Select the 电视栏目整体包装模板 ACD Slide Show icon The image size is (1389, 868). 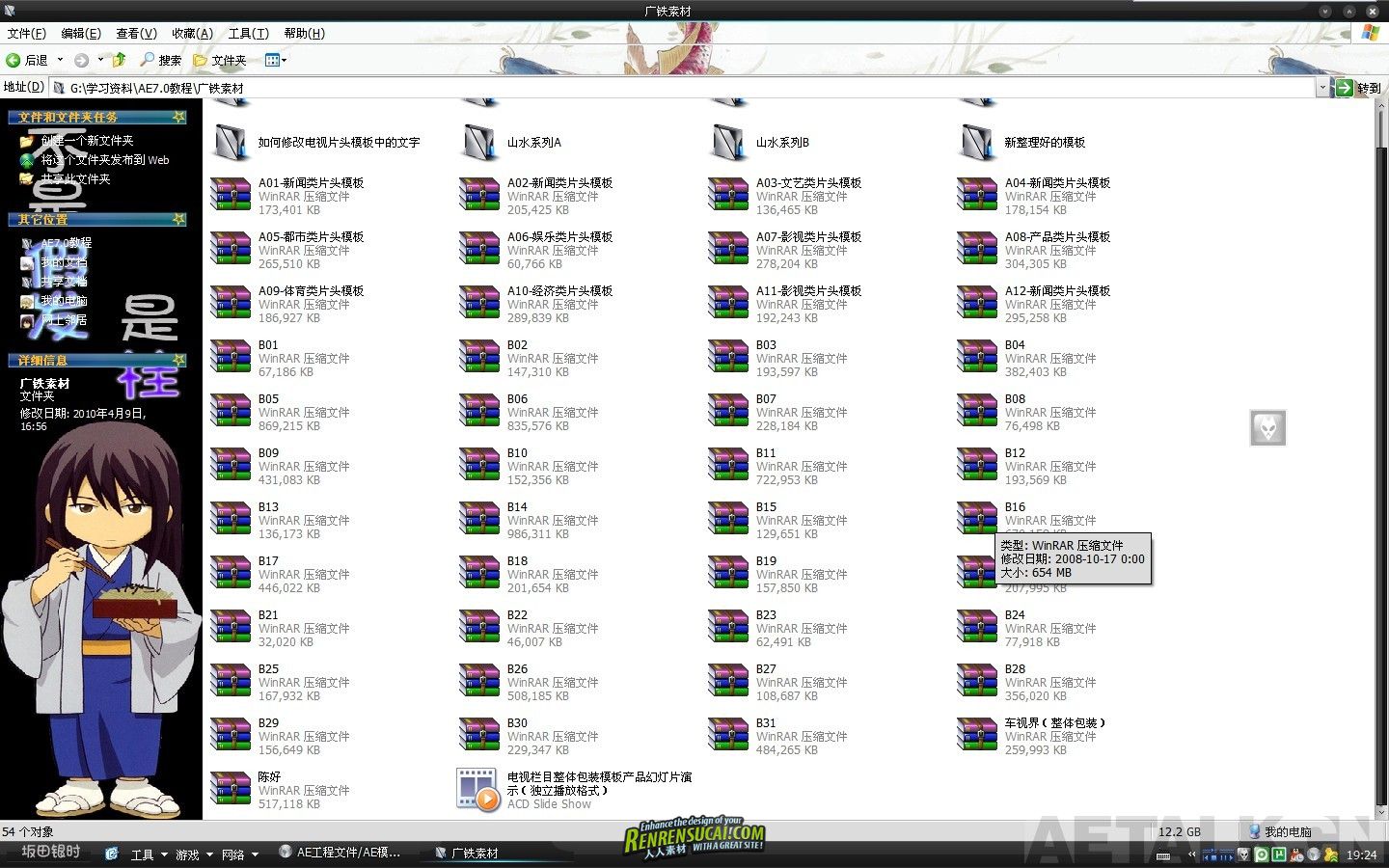click(479, 789)
